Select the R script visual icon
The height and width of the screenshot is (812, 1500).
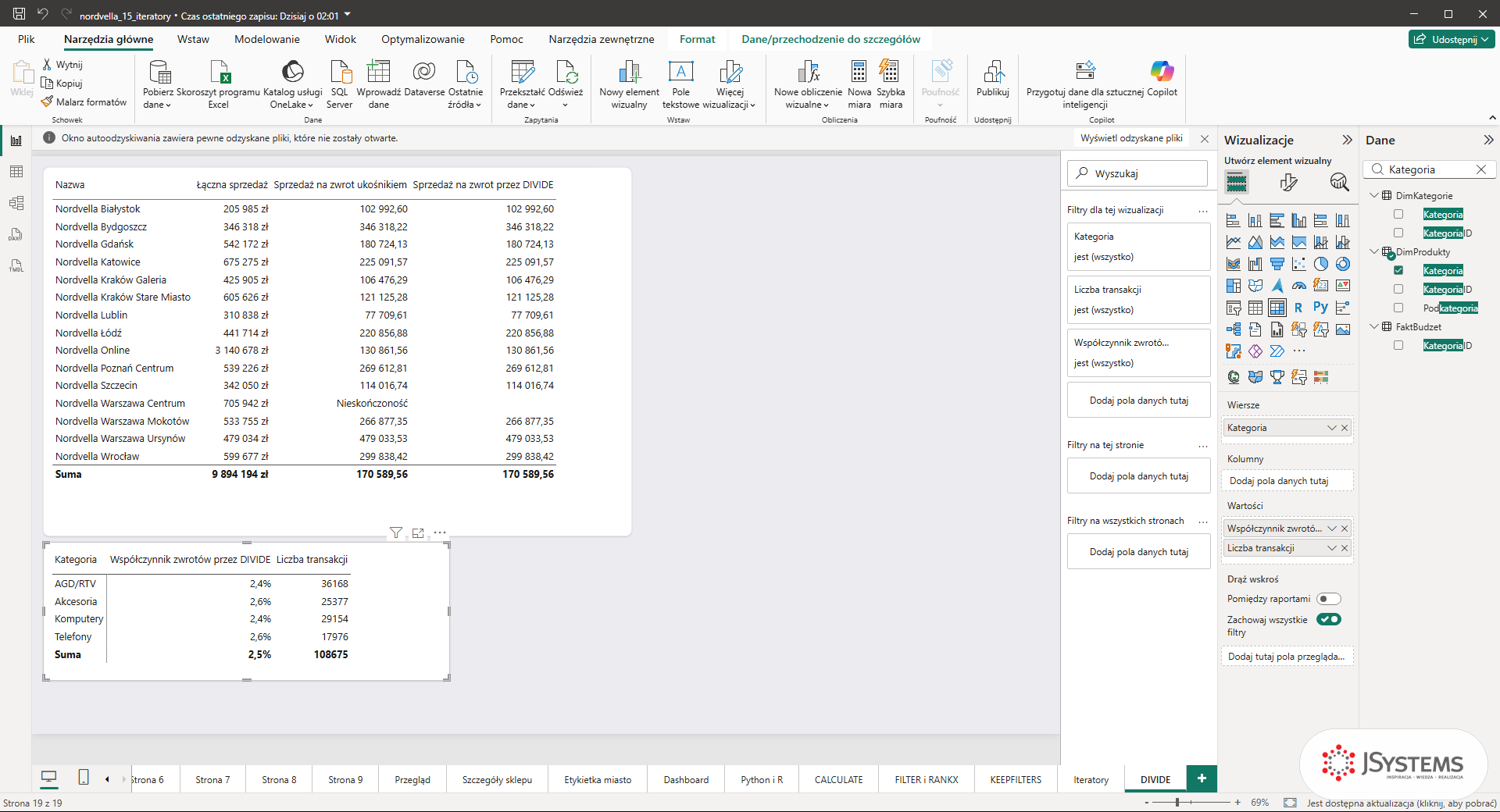coord(1298,308)
